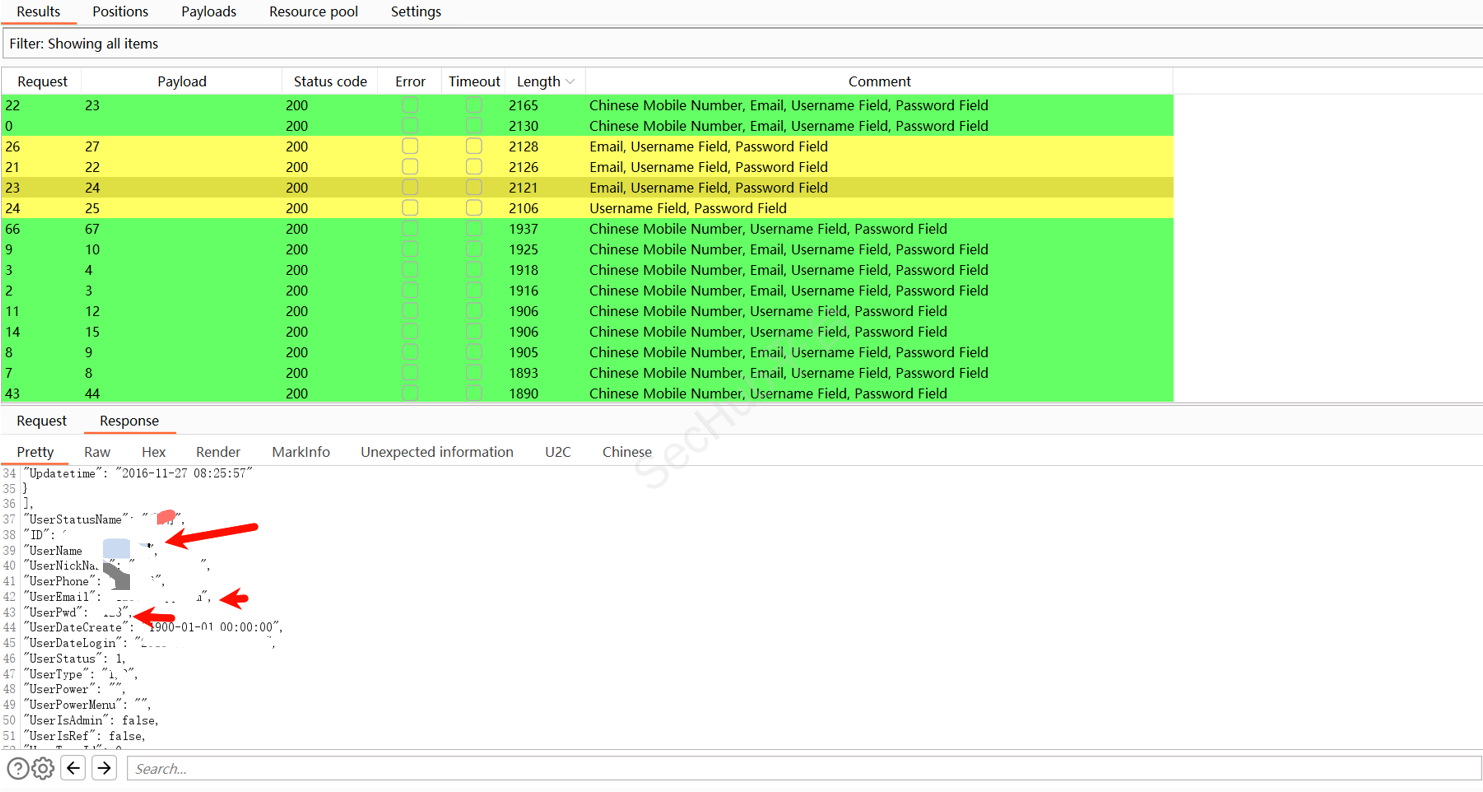The height and width of the screenshot is (792, 1483).
Task: Open search settings gear icon
Action: [43, 768]
